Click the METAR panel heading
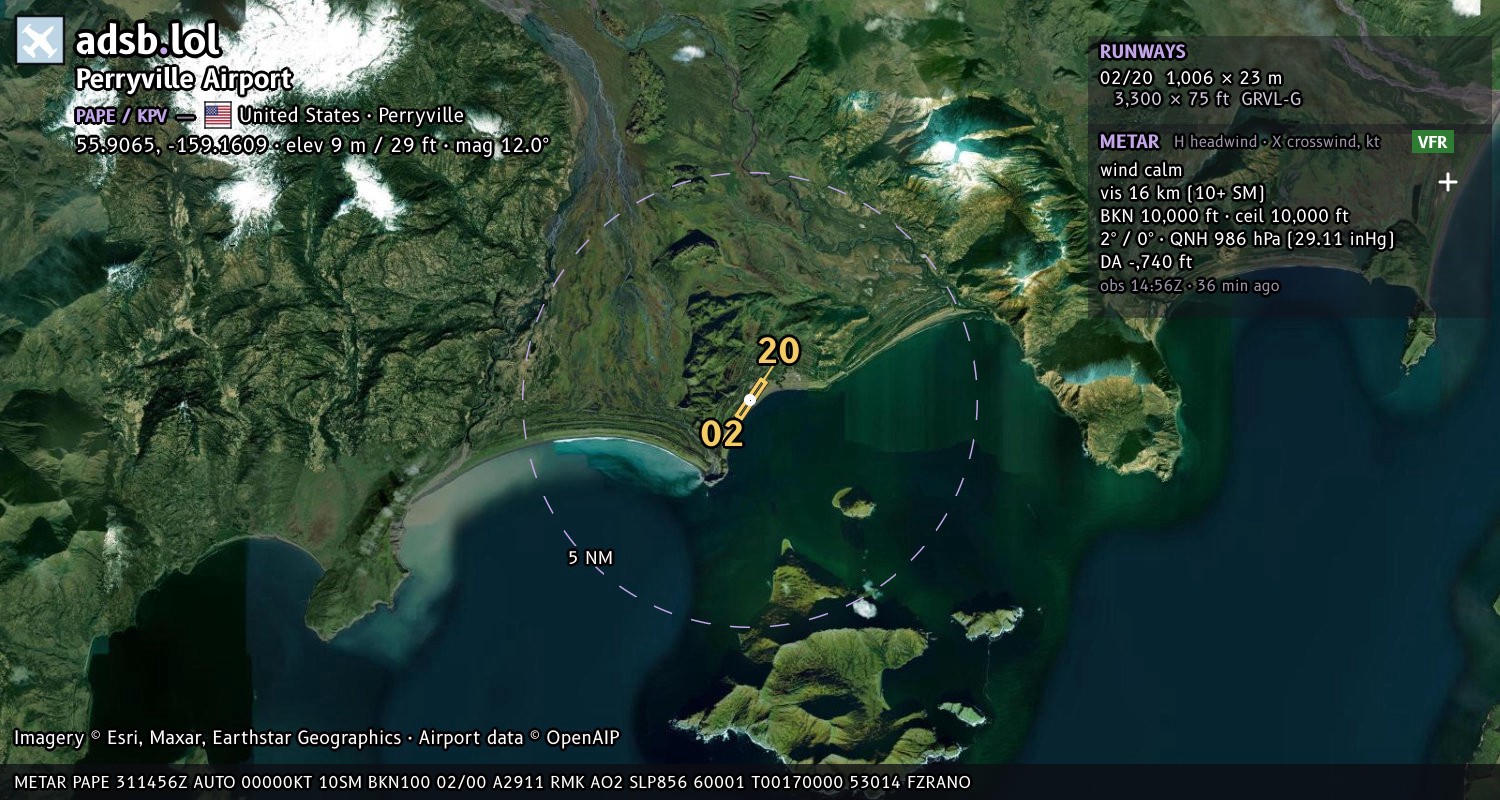The height and width of the screenshot is (800, 1500). [x=1129, y=142]
